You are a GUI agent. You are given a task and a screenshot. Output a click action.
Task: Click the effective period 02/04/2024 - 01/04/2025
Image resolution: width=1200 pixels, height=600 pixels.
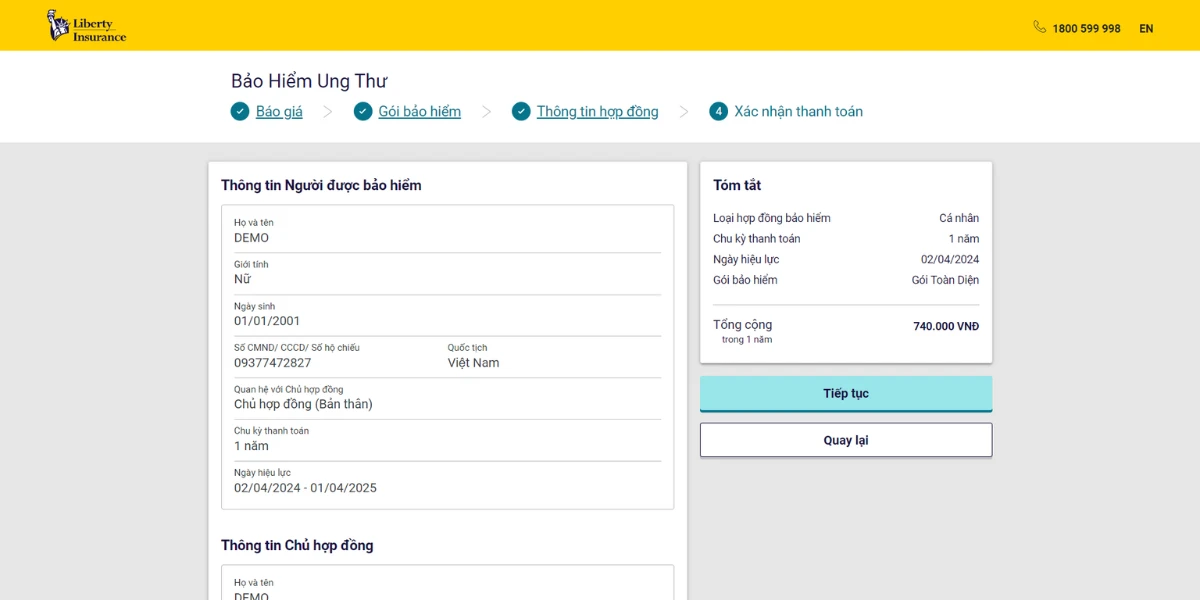[306, 488]
